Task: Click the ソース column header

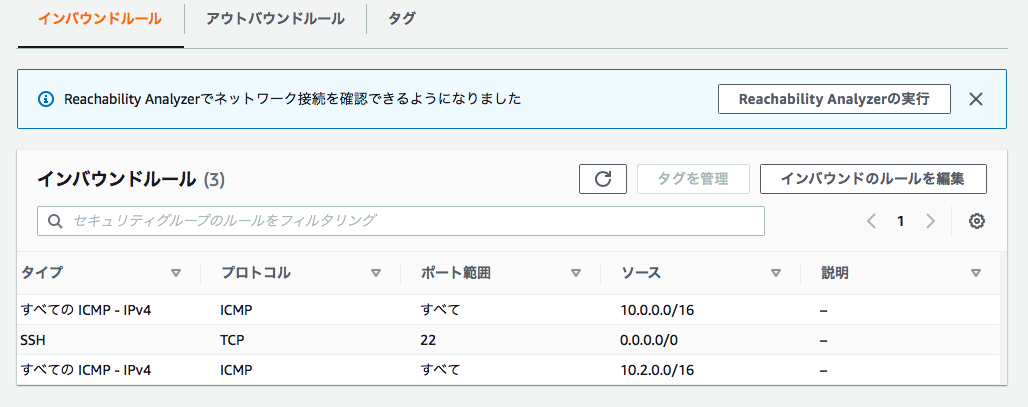Action: coord(641,273)
